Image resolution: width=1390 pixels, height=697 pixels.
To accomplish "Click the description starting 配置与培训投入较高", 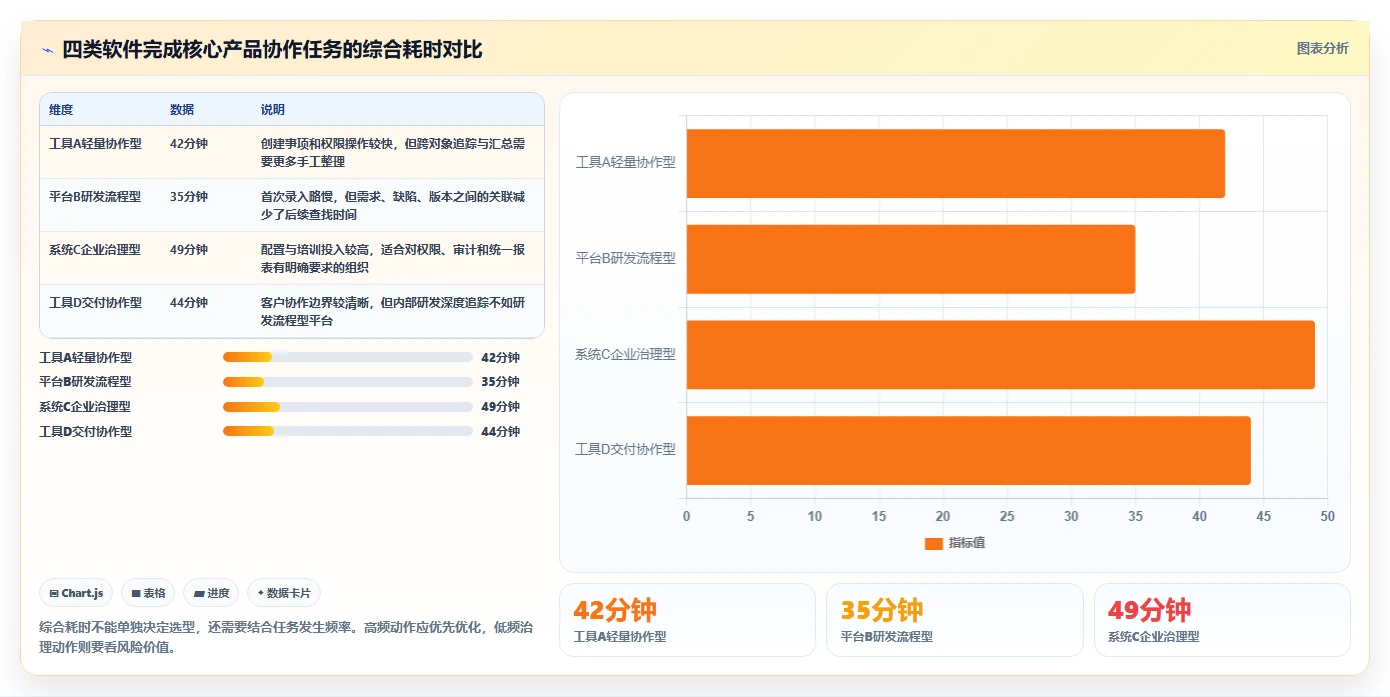I will (x=393, y=258).
